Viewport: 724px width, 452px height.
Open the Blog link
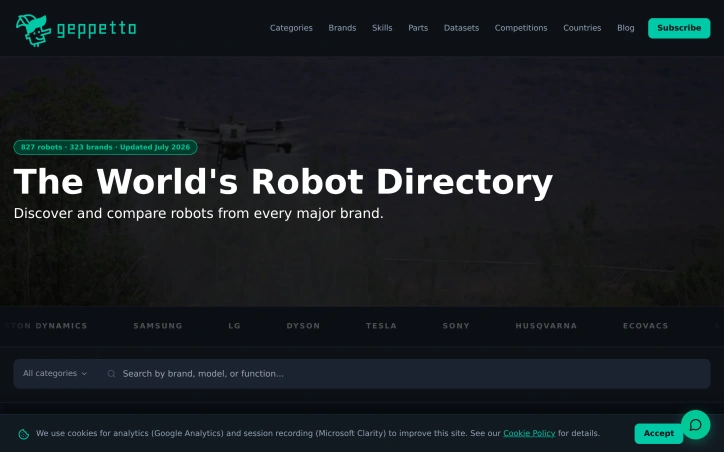(626, 28)
